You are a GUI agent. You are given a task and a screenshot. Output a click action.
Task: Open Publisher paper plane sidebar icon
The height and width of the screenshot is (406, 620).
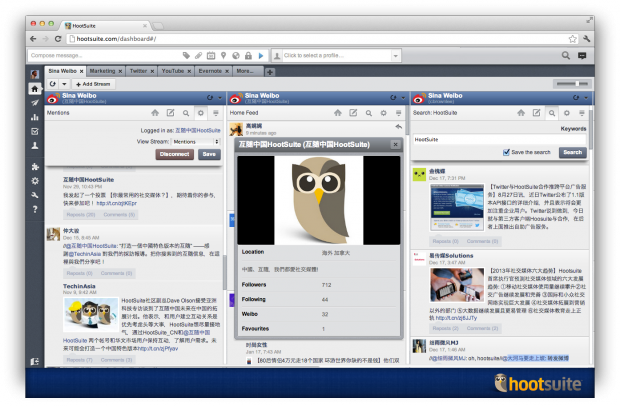point(35,103)
